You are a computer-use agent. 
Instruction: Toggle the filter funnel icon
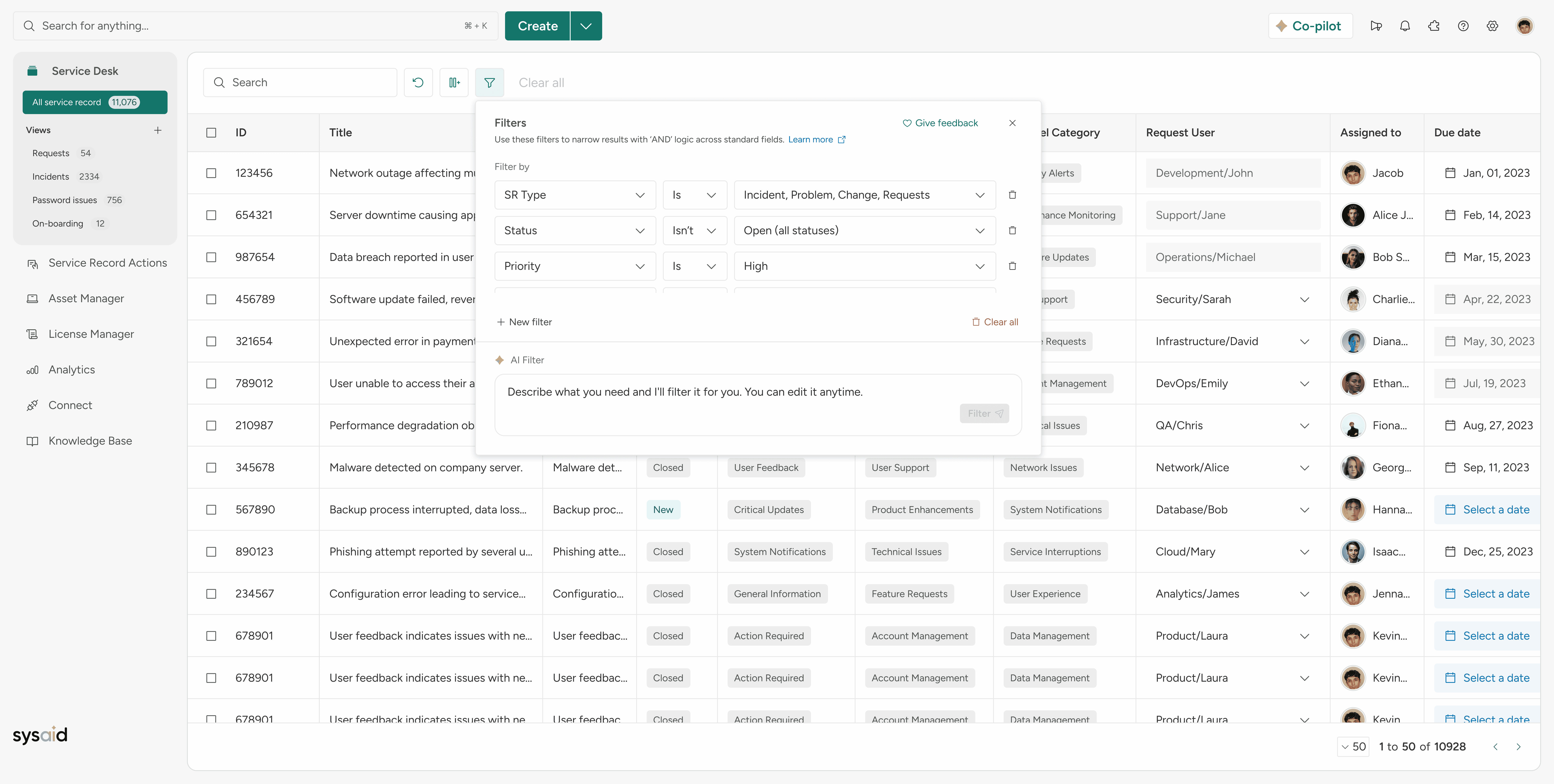coord(489,83)
